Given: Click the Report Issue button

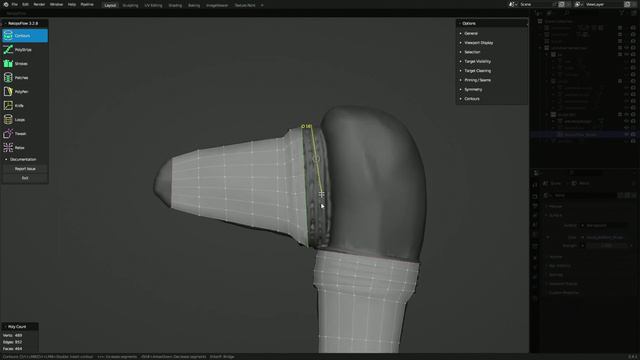Looking at the screenshot, I should pos(25,169).
